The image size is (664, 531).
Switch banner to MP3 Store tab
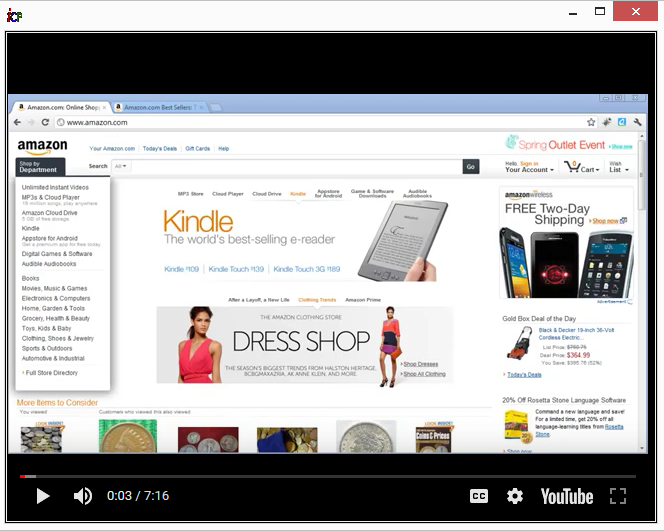(x=191, y=194)
